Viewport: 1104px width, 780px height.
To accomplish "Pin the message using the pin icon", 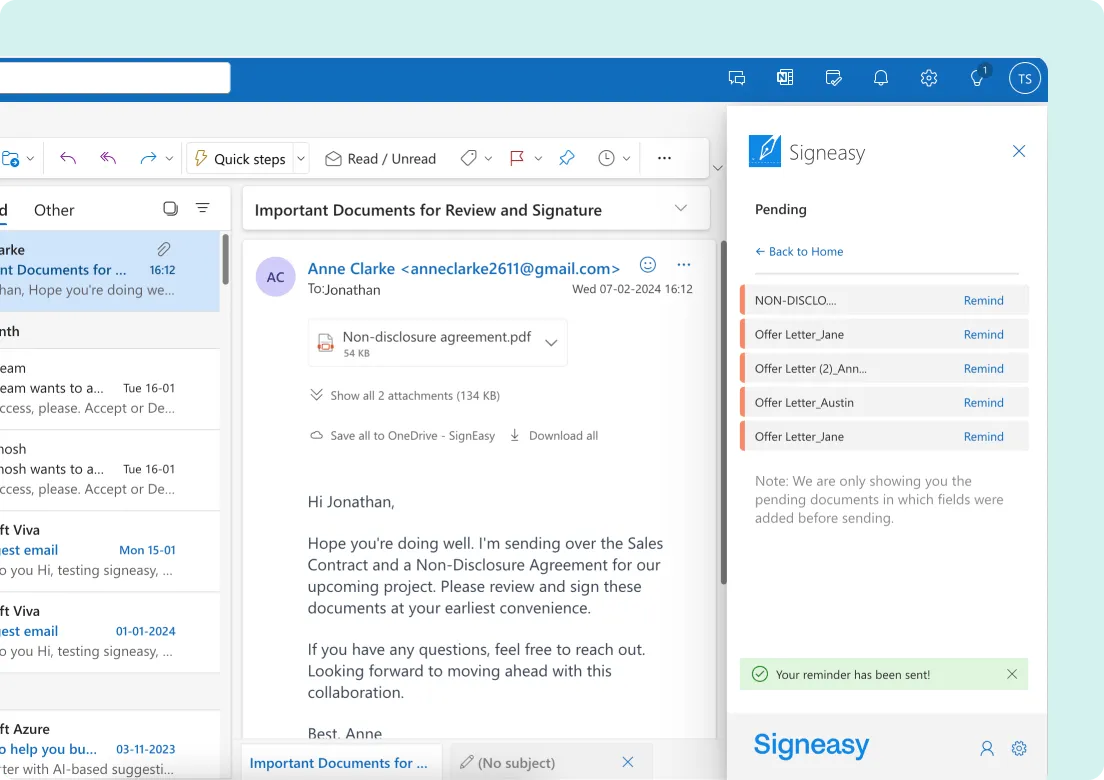I will click(x=567, y=158).
